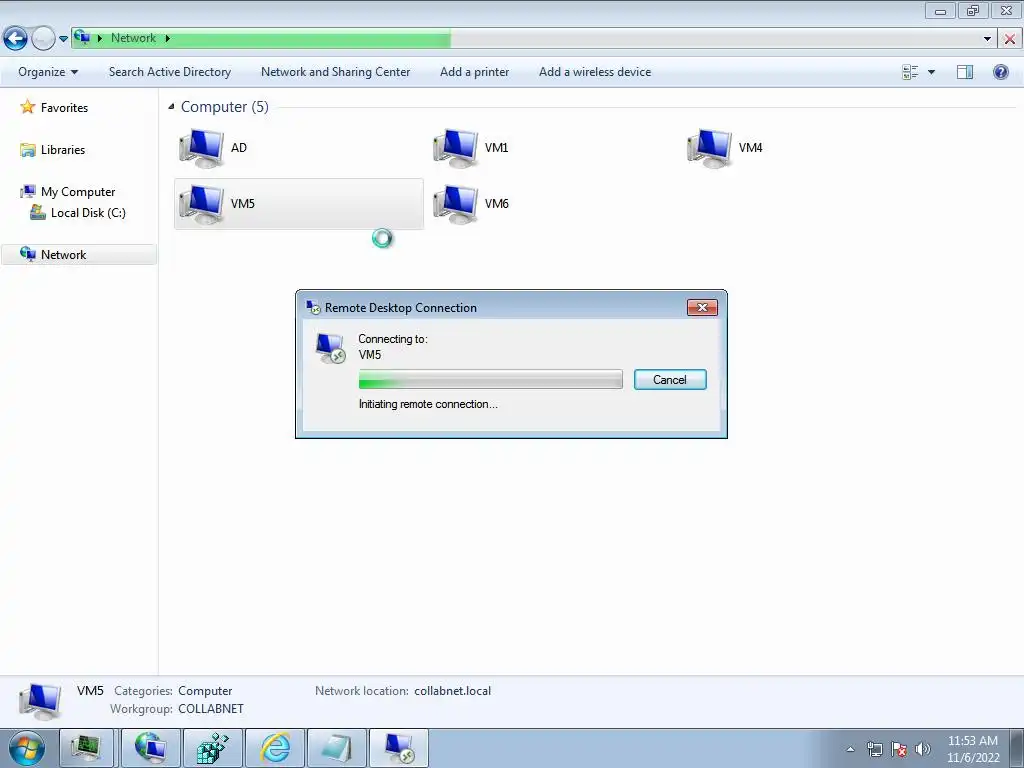The height and width of the screenshot is (768, 1024).
Task: Click the COLLABNET workgroup value
Action: (211, 709)
